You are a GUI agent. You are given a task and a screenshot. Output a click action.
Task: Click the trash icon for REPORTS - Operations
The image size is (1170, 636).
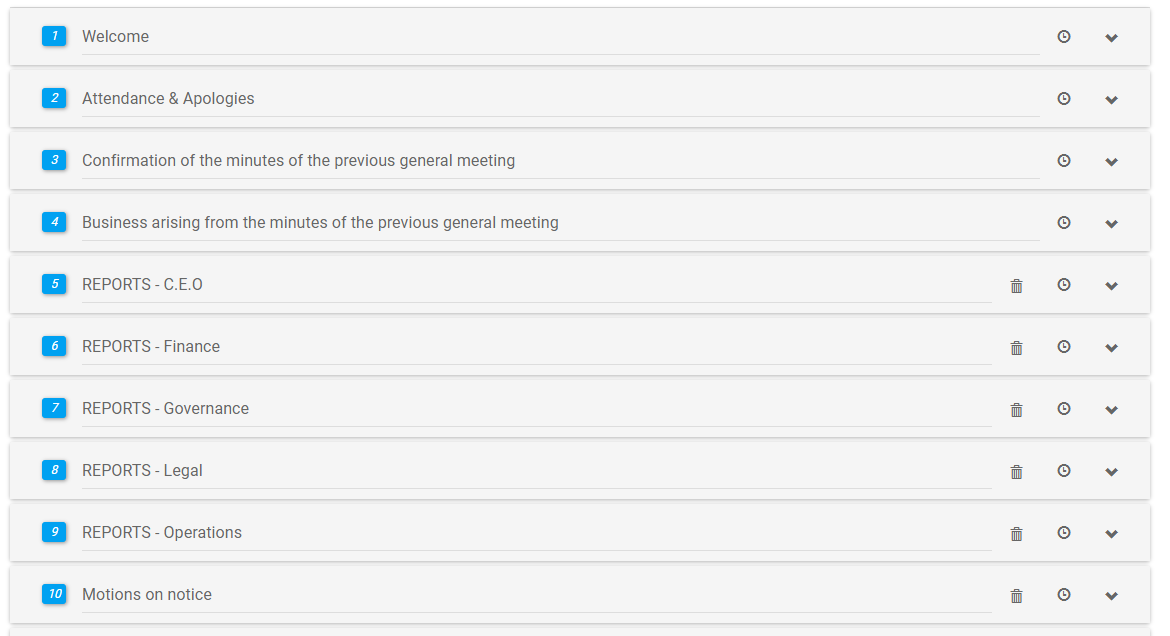tap(1017, 534)
